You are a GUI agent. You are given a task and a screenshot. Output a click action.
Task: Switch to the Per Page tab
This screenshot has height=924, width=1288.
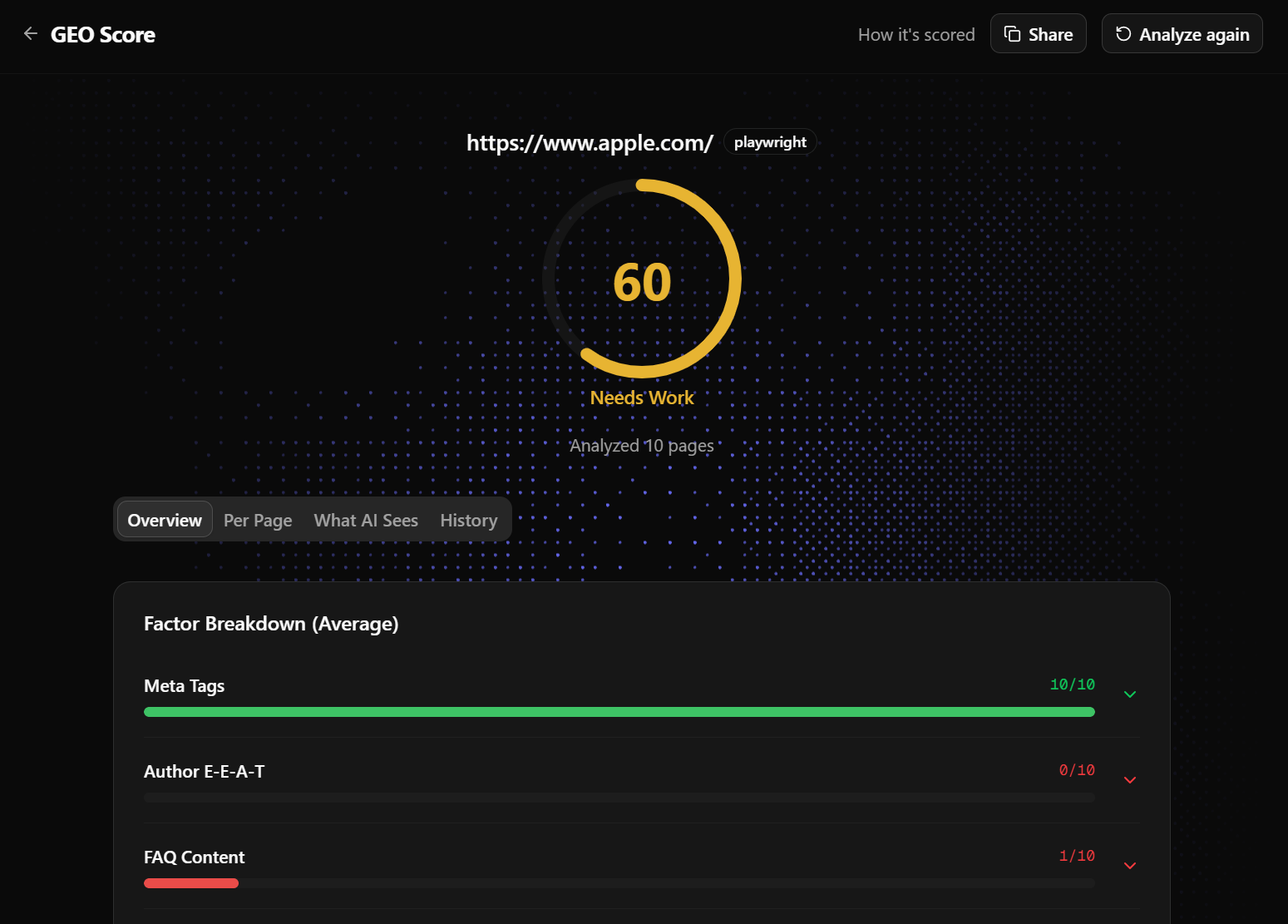pos(258,520)
